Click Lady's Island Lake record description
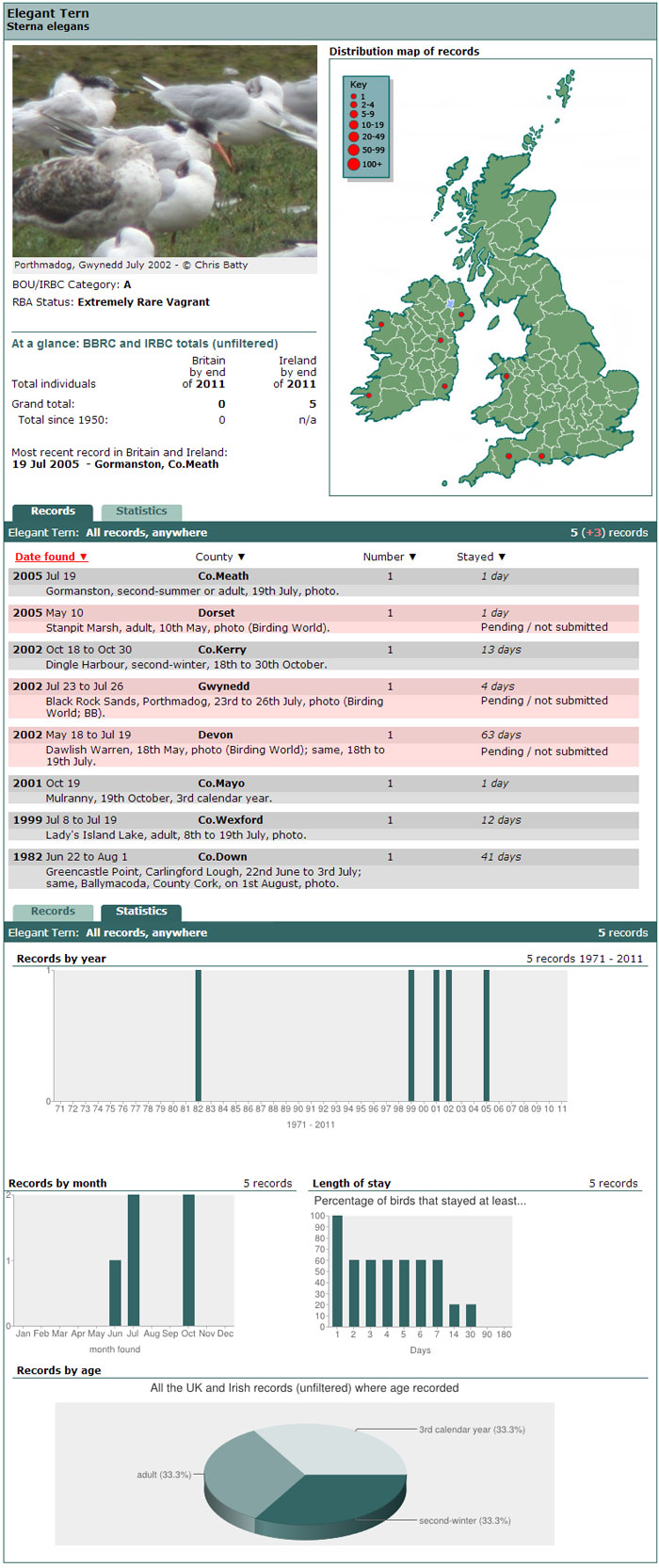659x1568 pixels. 176,835
